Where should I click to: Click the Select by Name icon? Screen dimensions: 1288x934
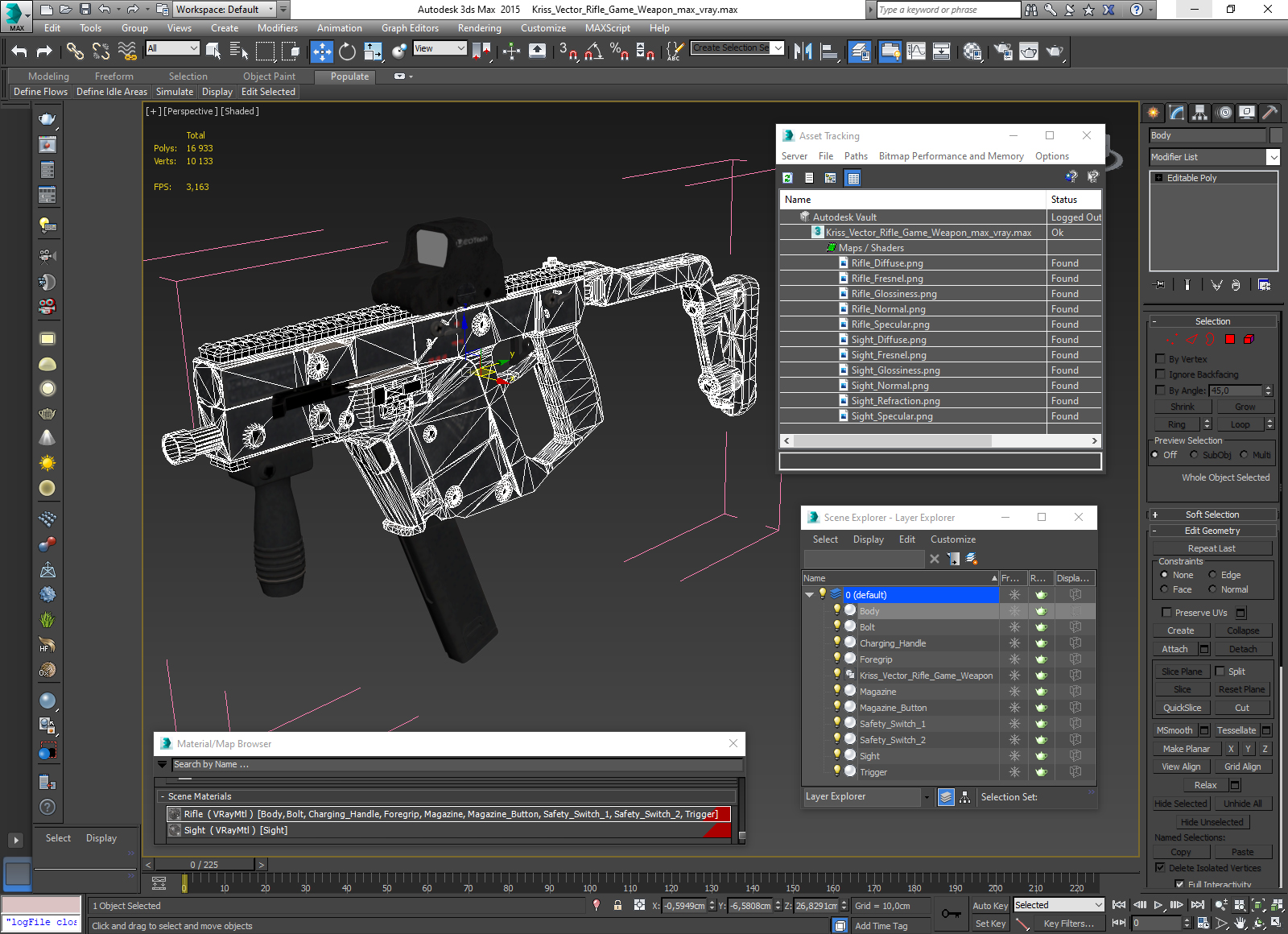[239, 52]
